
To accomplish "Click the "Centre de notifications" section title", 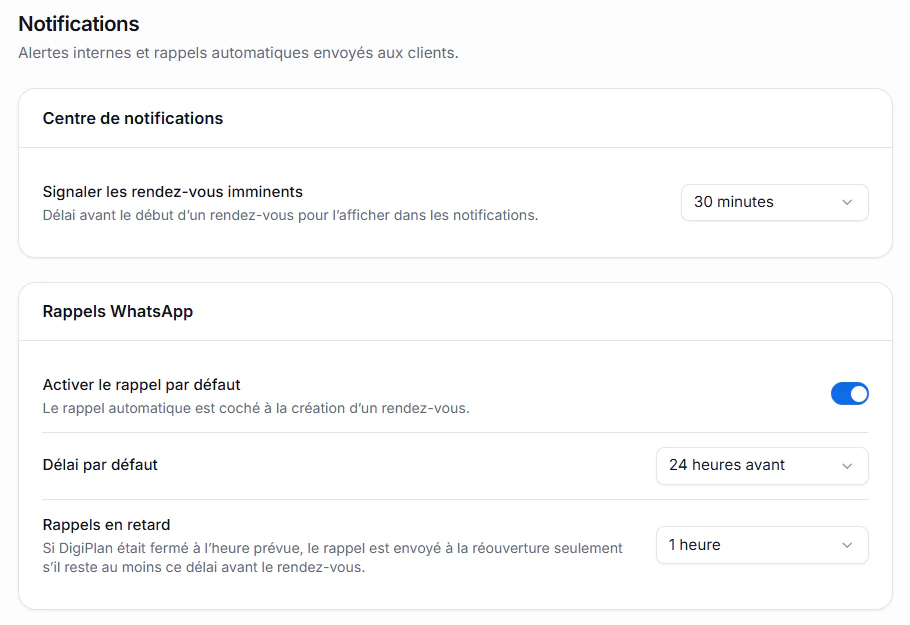I will [133, 118].
